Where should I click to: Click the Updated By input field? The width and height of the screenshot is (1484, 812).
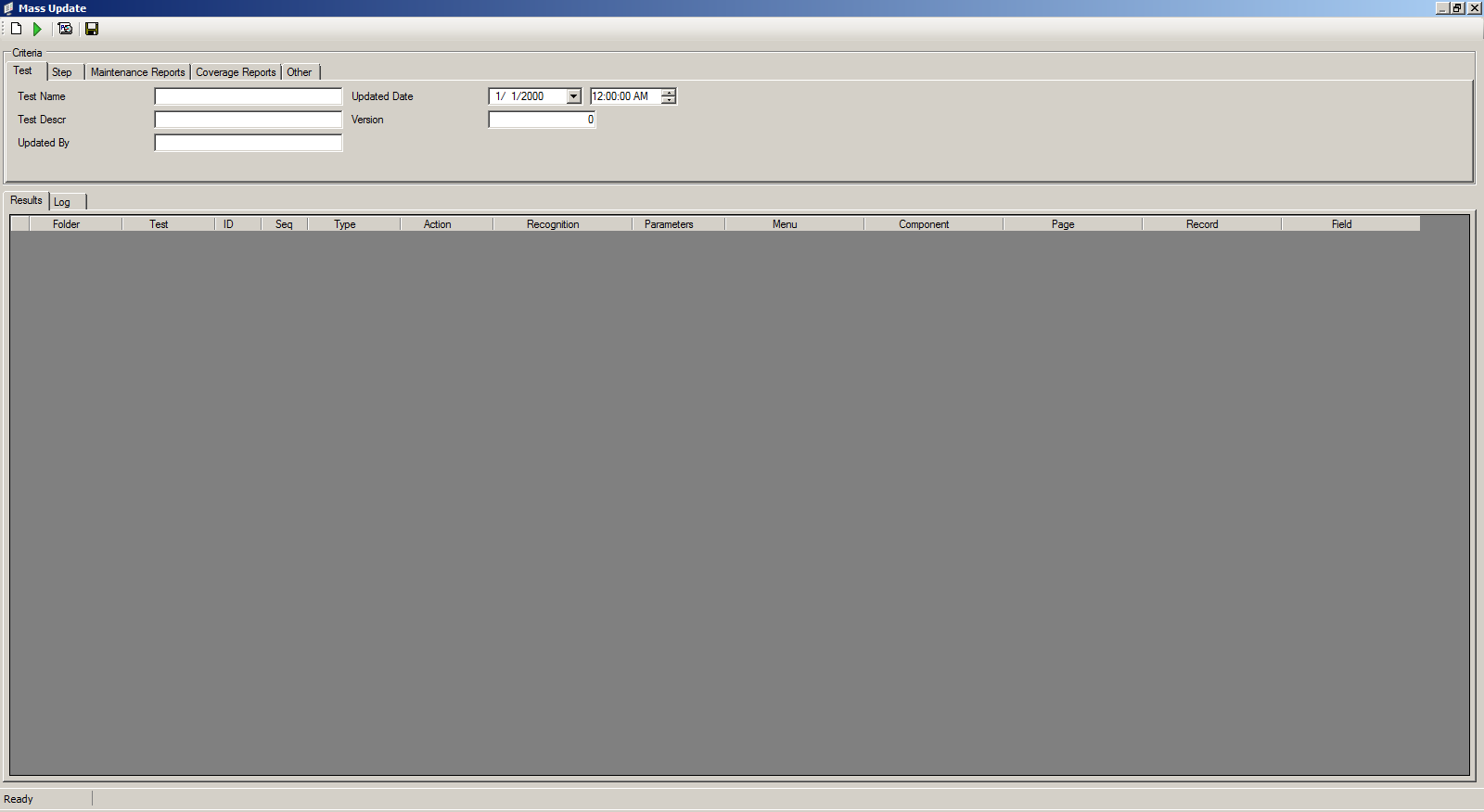248,143
